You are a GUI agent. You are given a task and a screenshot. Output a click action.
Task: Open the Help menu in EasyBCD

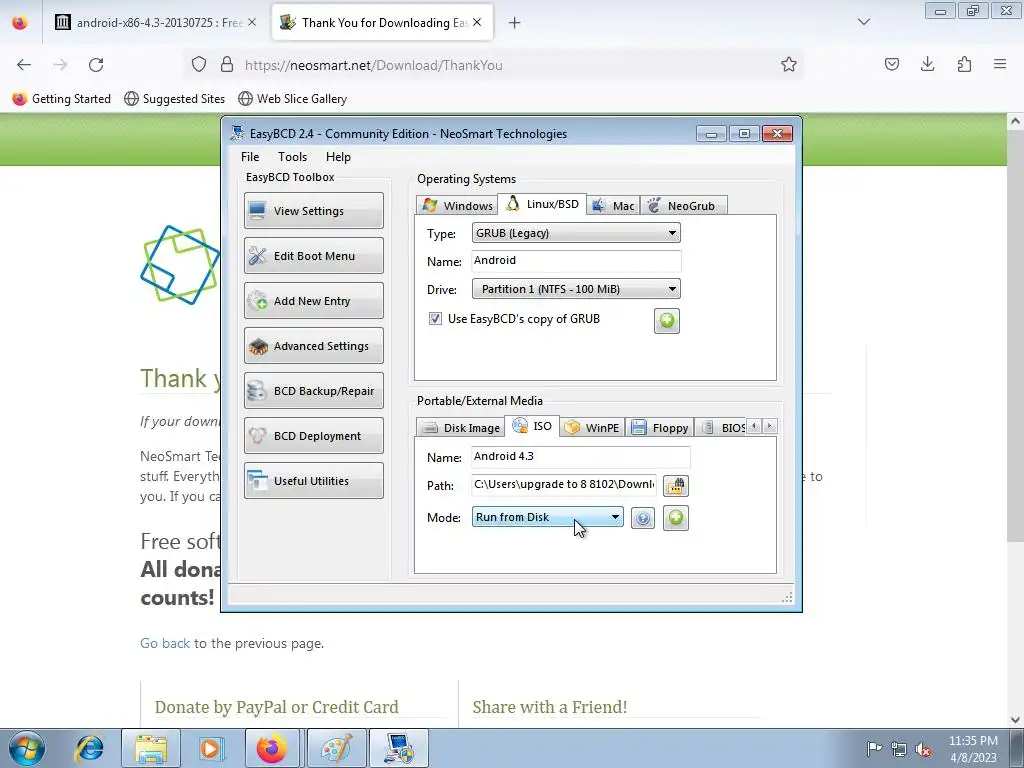point(338,157)
